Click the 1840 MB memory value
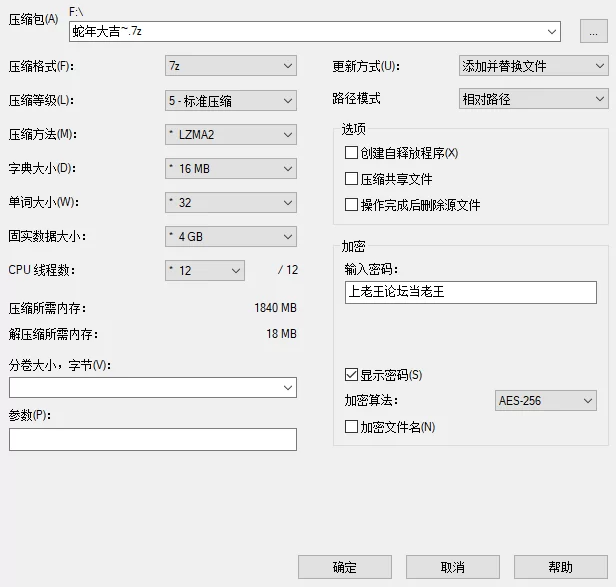 (x=275, y=308)
